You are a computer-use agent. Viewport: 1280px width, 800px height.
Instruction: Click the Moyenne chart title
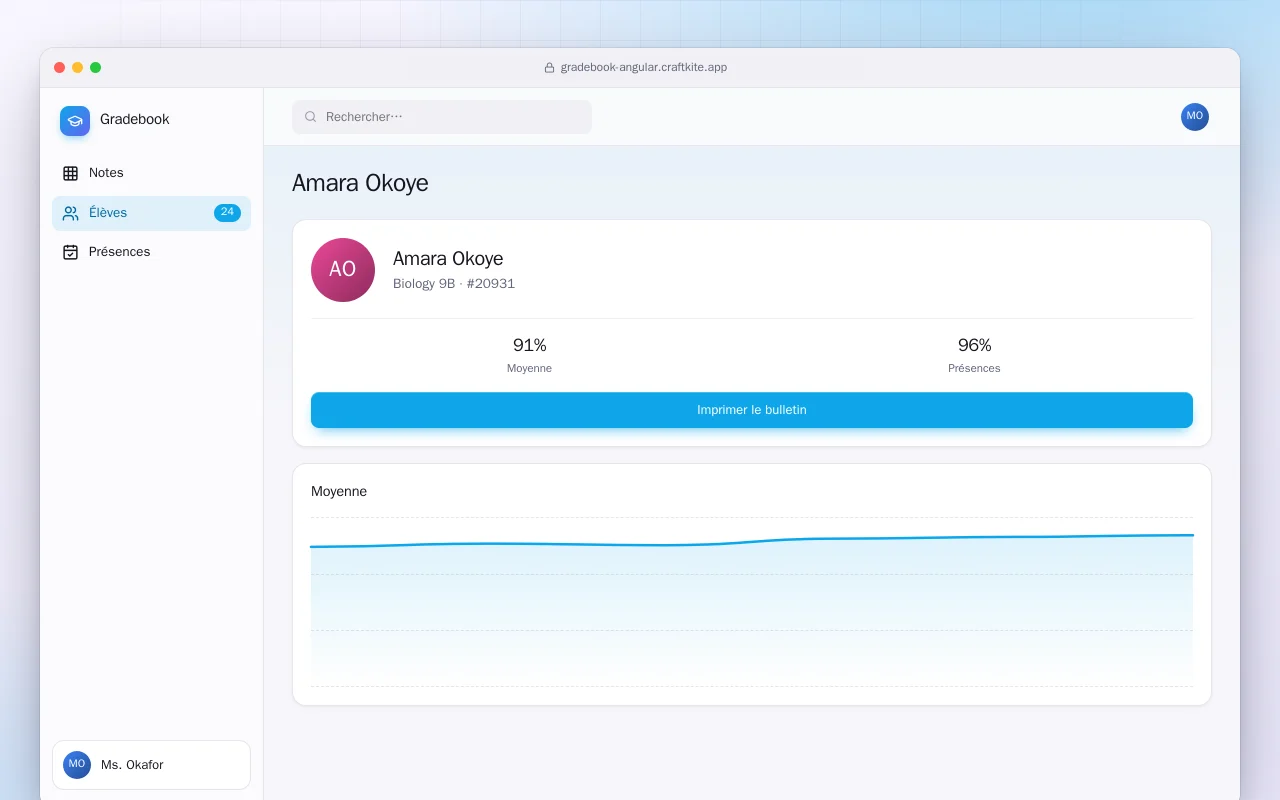click(x=339, y=492)
